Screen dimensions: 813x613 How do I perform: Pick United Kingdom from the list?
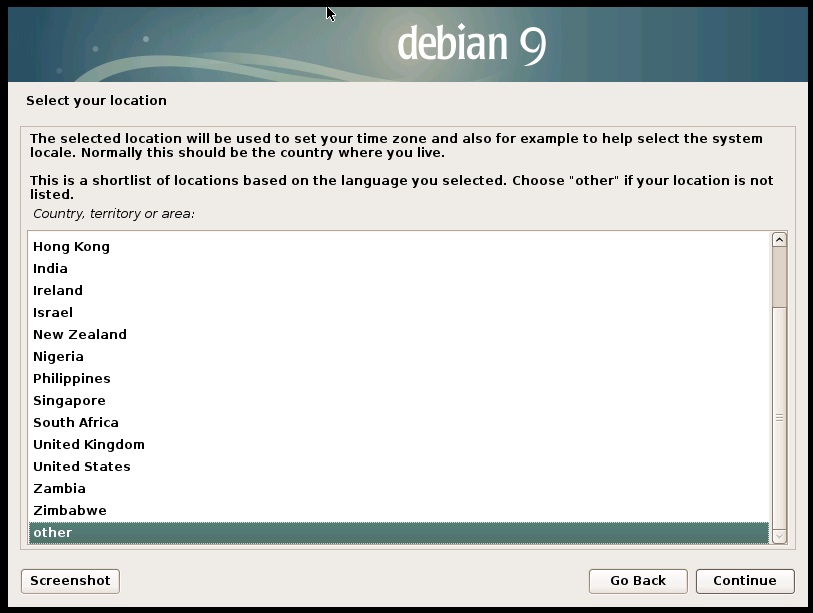click(89, 444)
